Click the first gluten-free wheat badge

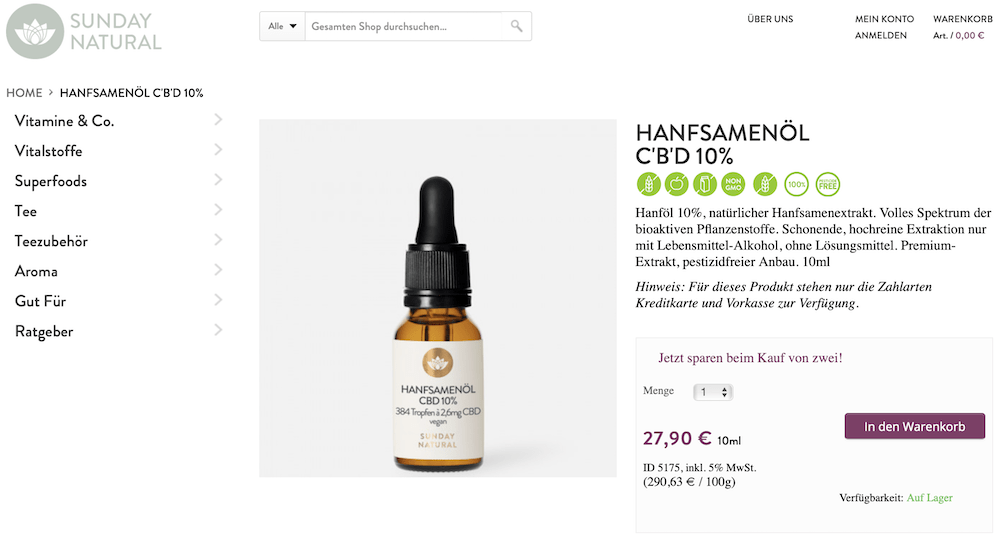[x=649, y=184]
